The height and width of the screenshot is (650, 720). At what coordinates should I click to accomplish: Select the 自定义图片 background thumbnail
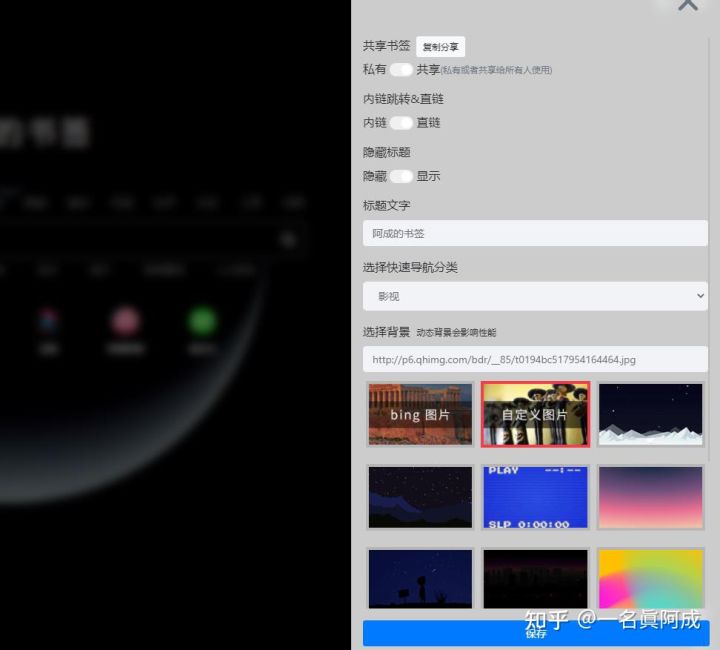[x=535, y=414]
